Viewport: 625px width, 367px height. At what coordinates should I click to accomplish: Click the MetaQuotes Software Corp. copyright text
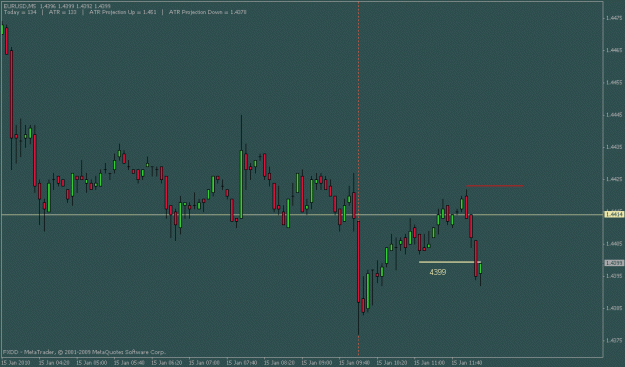coord(84,352)
